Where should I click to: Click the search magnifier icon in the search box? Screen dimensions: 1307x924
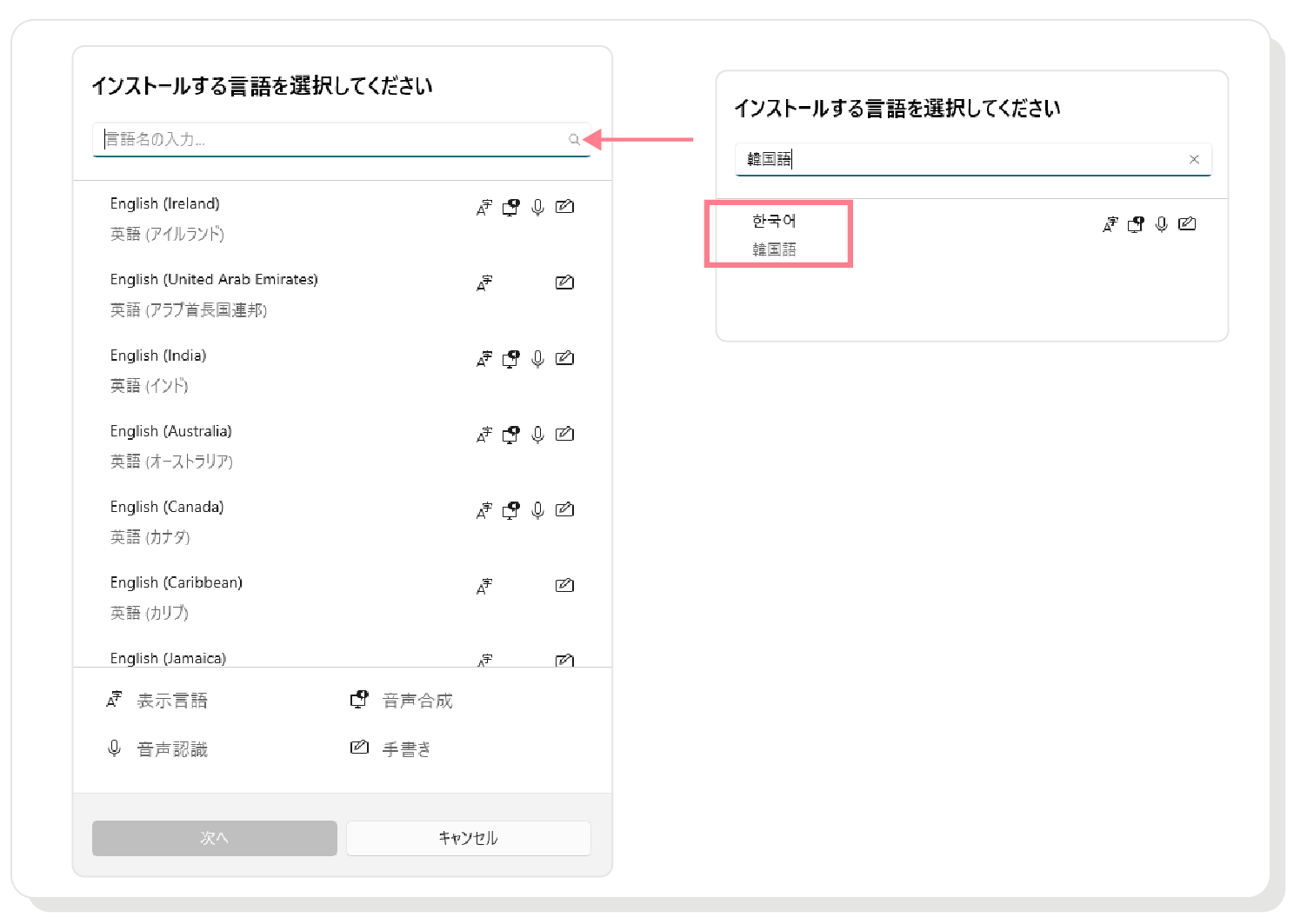pyautogui.click(x=575, y=139)
